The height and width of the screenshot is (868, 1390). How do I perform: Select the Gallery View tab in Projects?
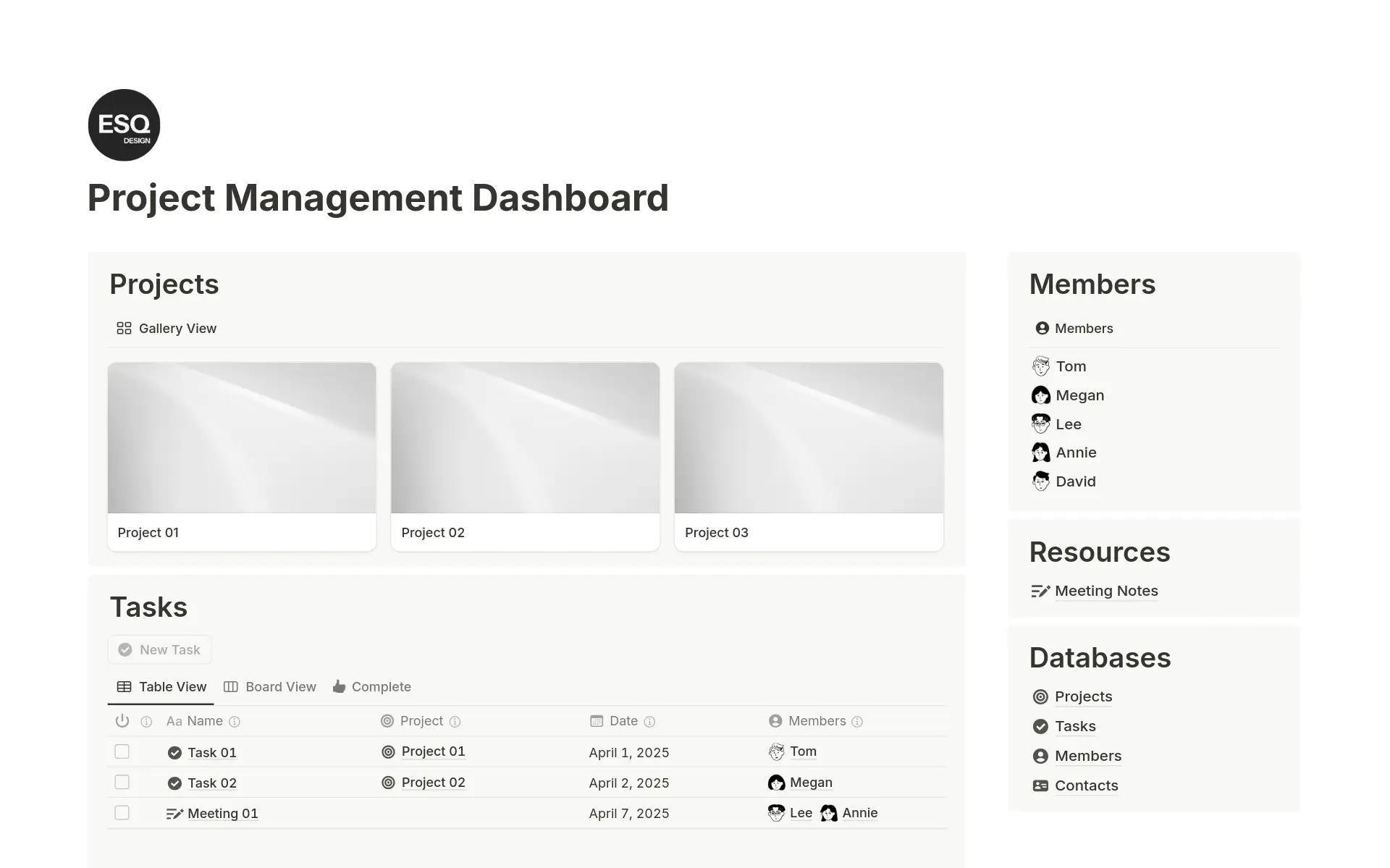[167, 329]
